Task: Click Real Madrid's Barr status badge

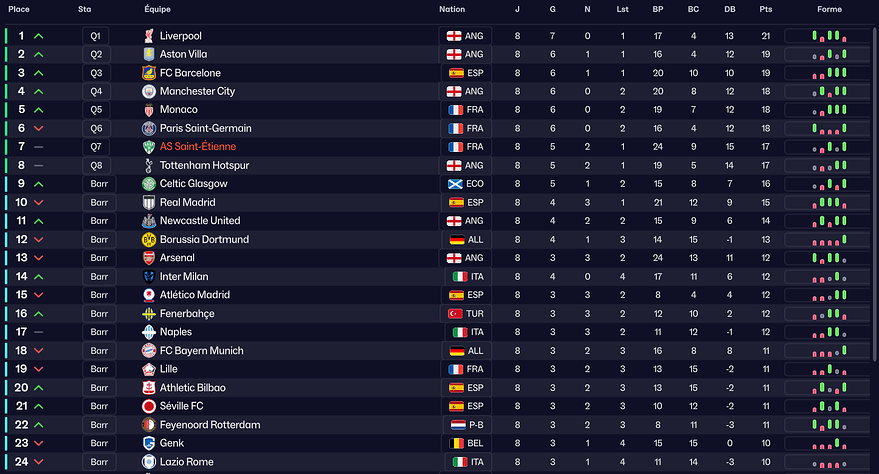Action: (99, 203)
